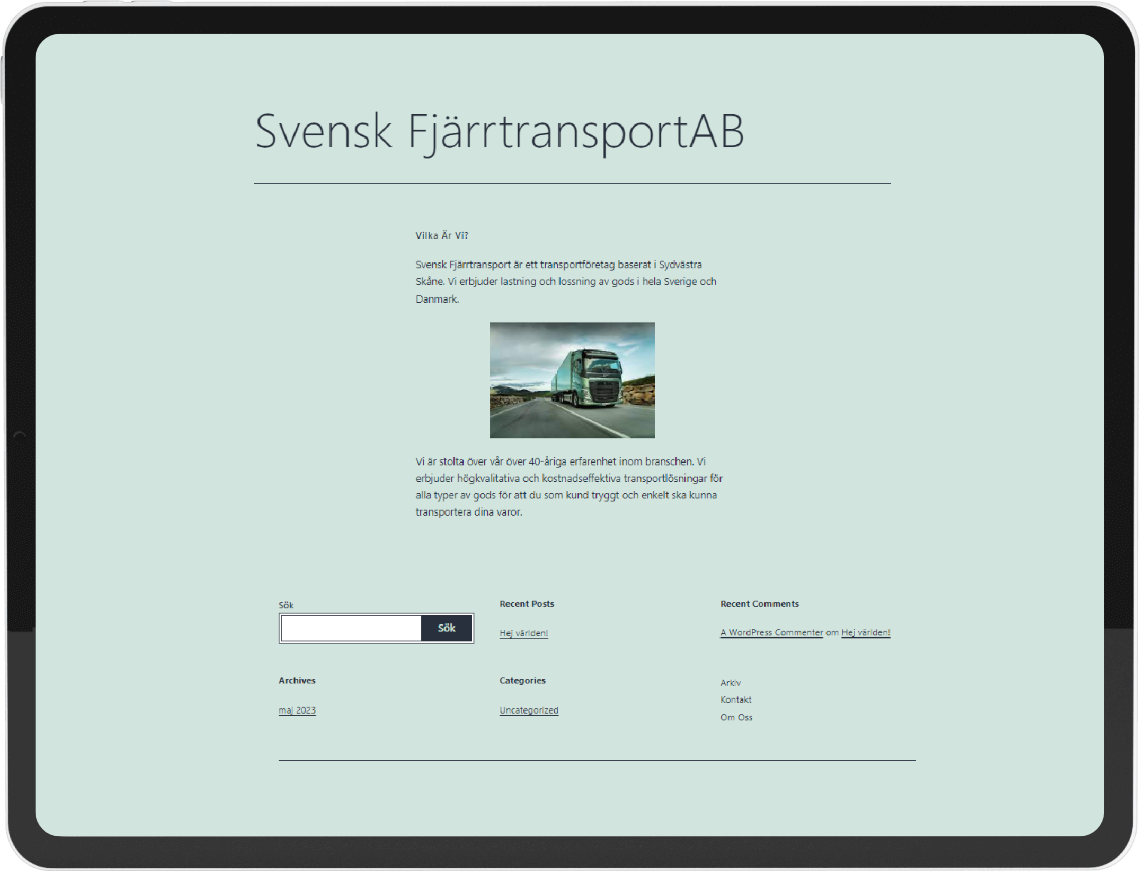Open the Uncategorized category link
Image resolution: width=1140 pixels, height=872 pixels.
coord(529,711)
